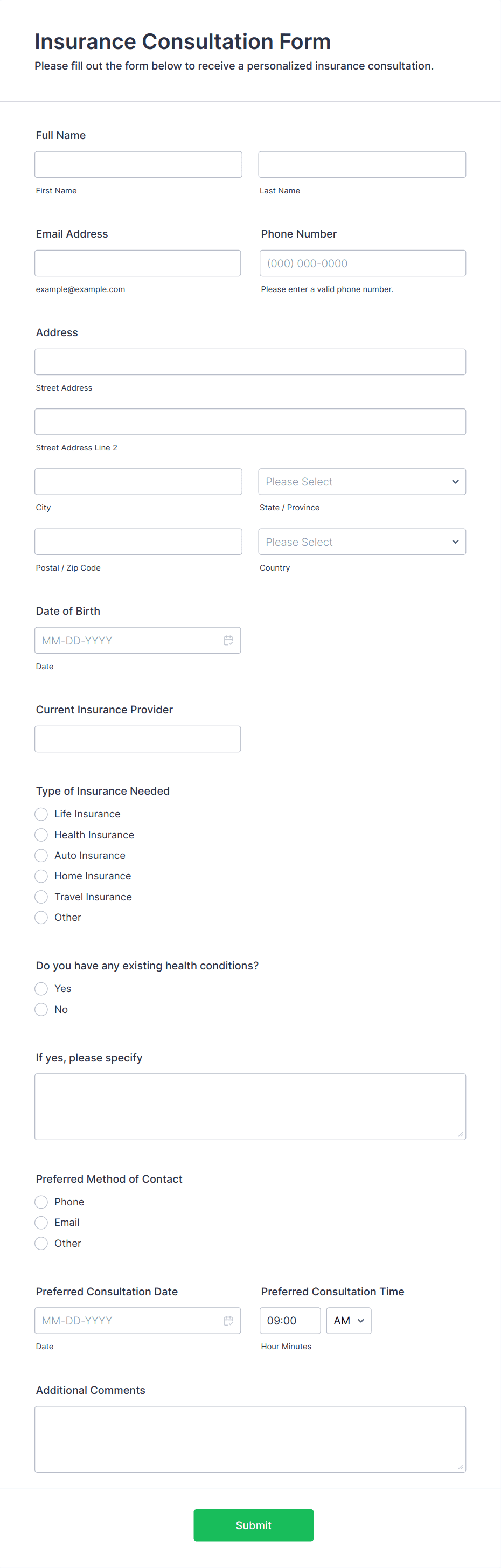Click the Phone Number field
501x1568 pixels.
361,263
